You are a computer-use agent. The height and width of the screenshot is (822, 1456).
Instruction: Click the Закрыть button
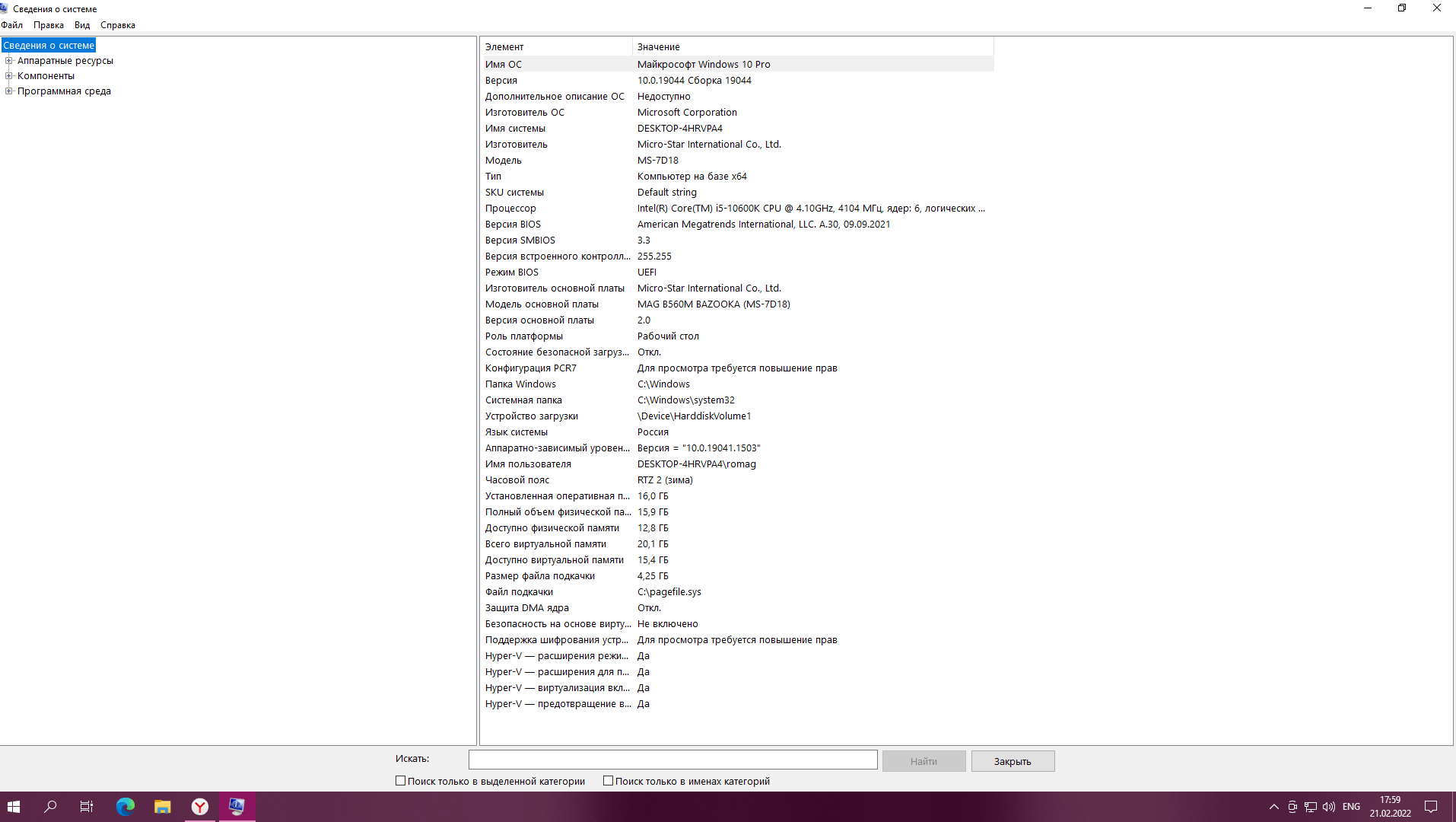point(1013,761)
